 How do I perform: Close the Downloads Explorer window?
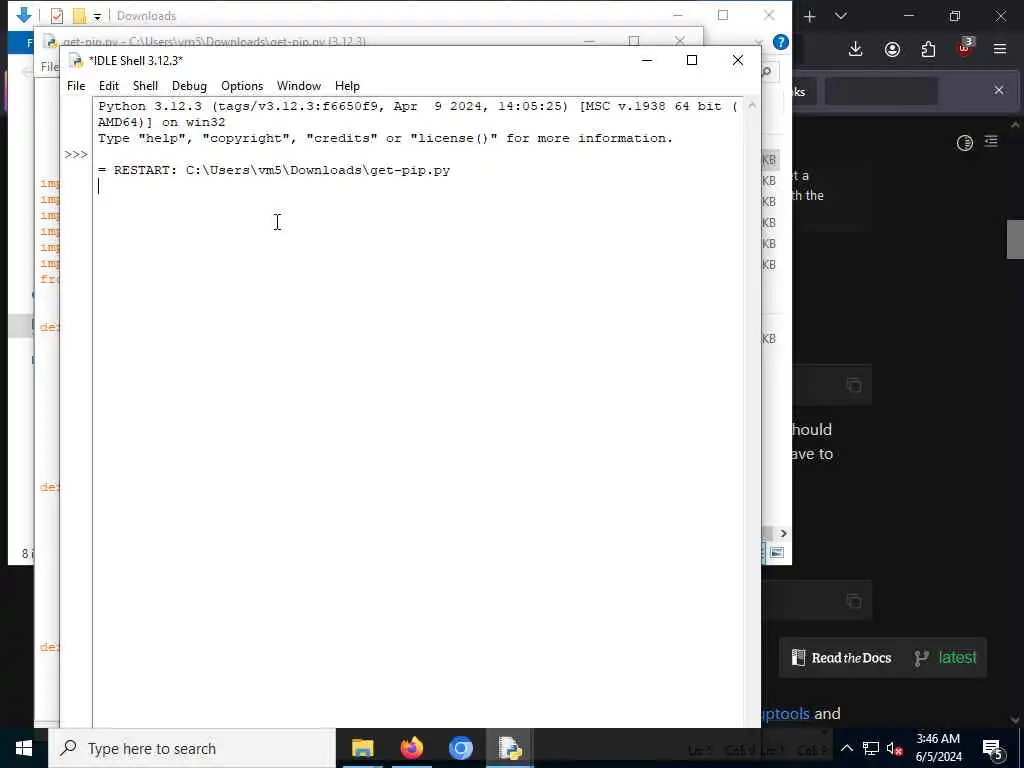769,15
